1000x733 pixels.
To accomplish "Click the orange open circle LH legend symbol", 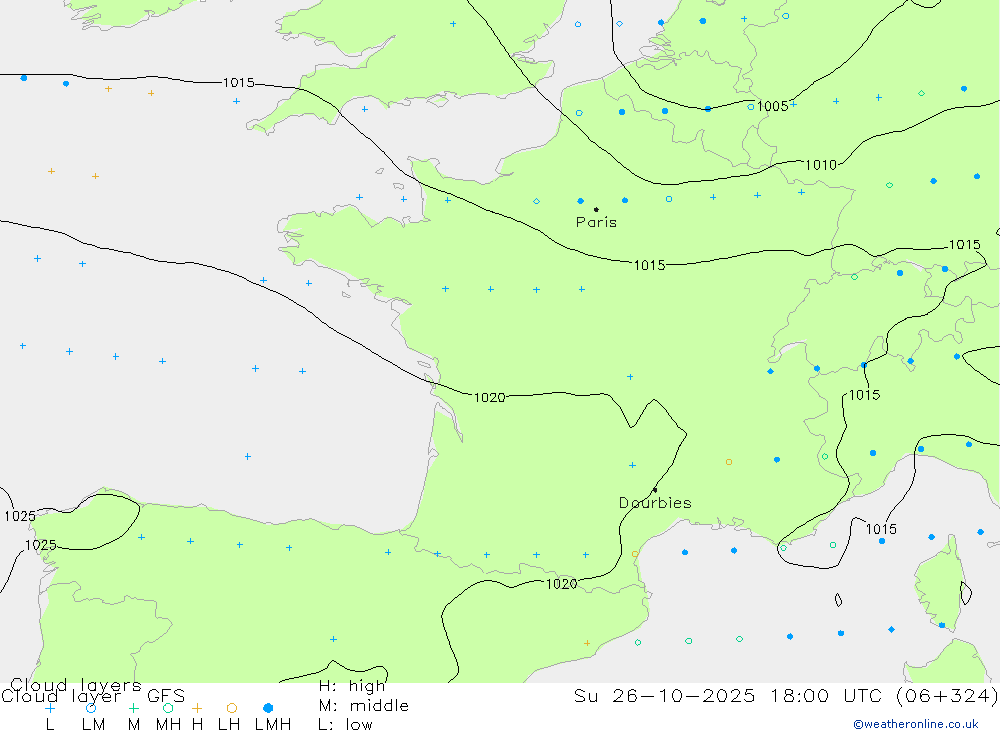I will coord(232,708).
